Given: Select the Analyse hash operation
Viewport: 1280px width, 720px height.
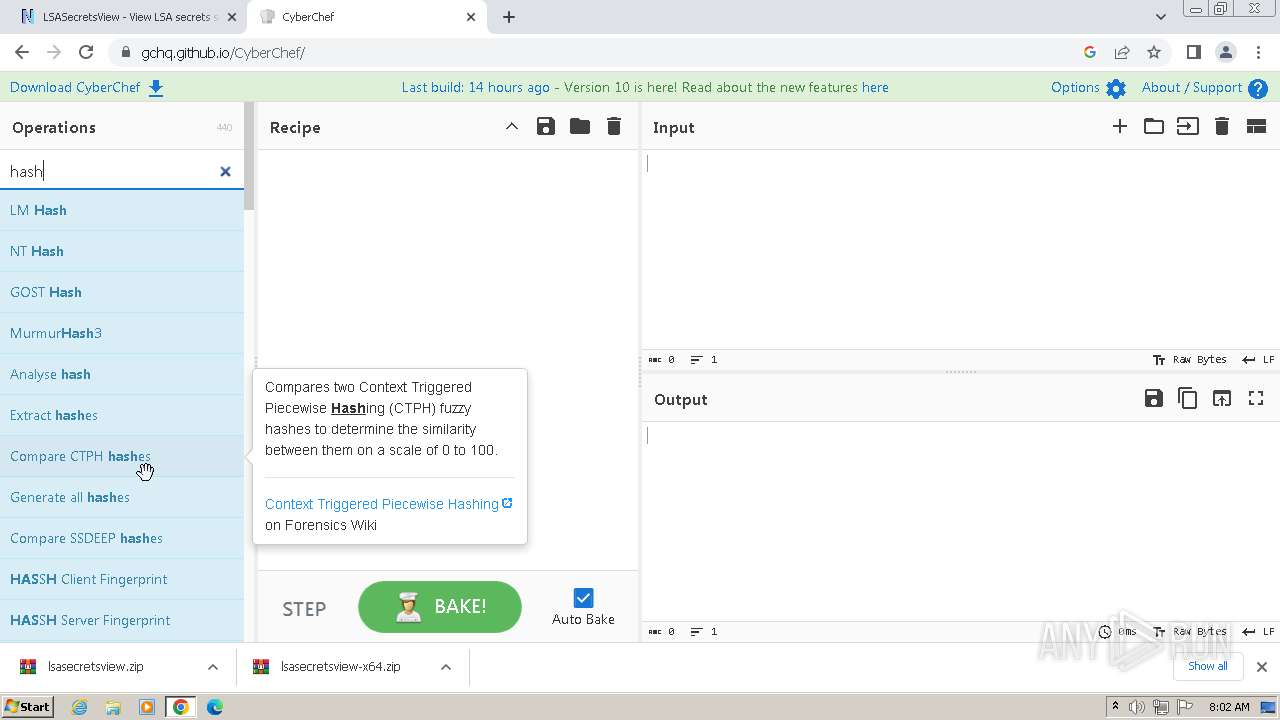Looking at the screenshot, I should (122, 374).
